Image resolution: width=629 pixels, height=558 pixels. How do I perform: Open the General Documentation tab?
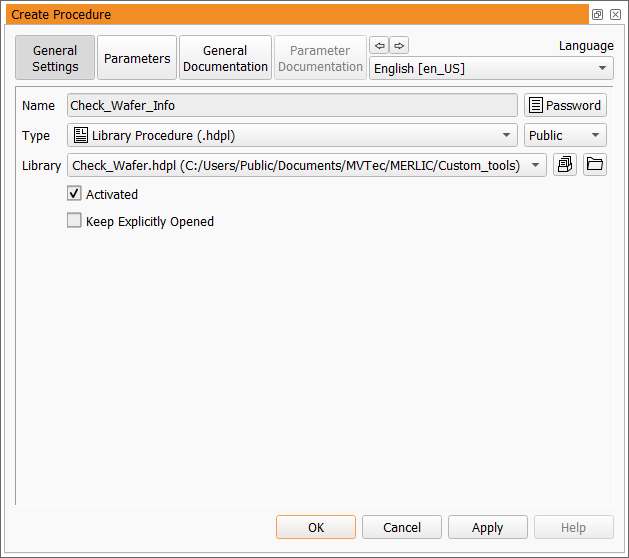pos(225,59)
